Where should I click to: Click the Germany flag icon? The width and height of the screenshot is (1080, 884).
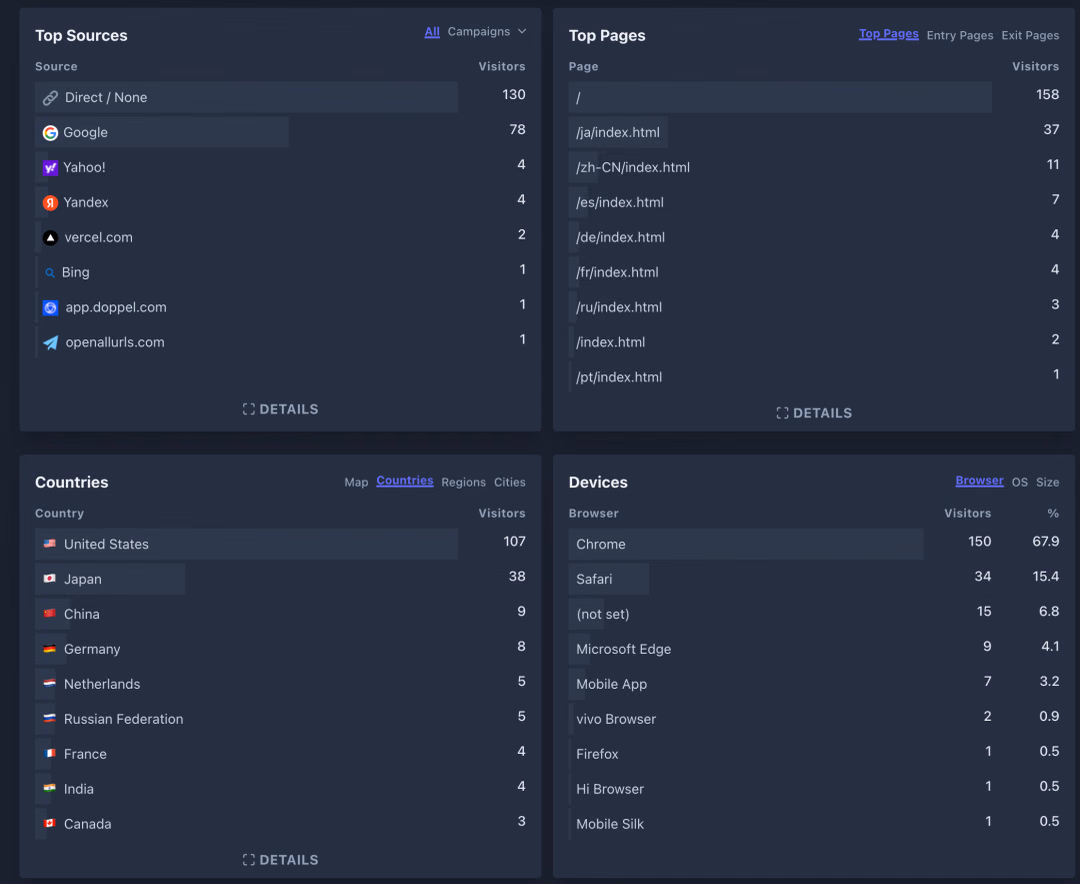[x=50, y=648]
